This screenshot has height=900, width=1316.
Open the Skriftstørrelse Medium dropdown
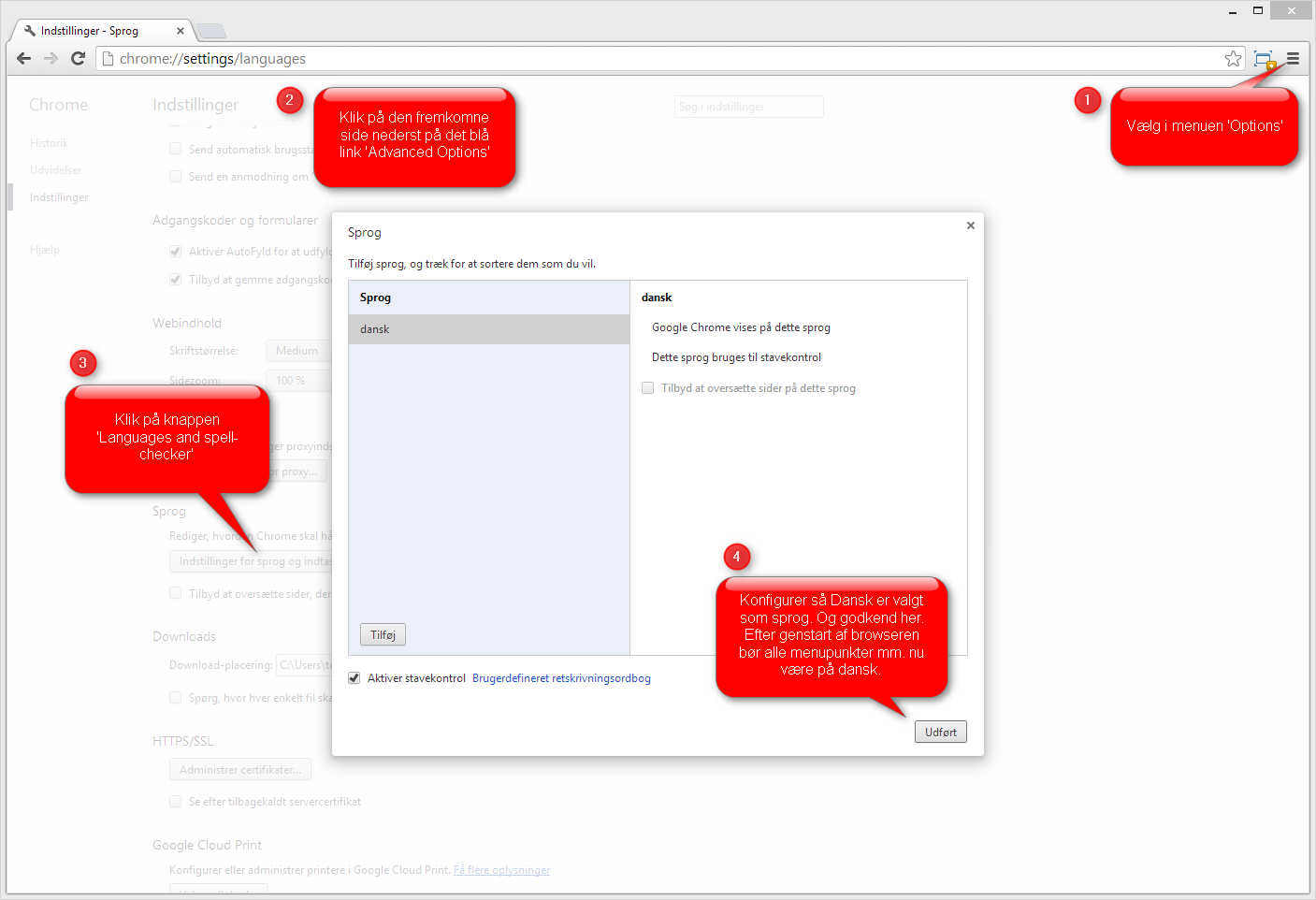pyautogui.click(x=297, y=351)
